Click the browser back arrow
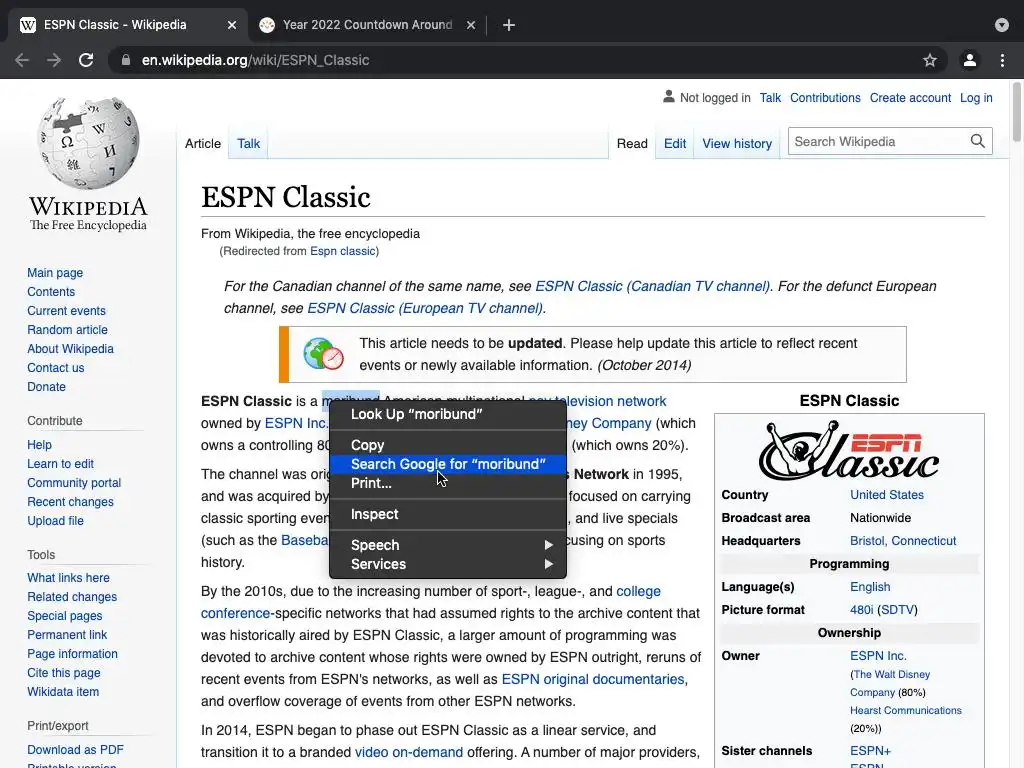Screen dimensions: 1024x768 point(22,60)
